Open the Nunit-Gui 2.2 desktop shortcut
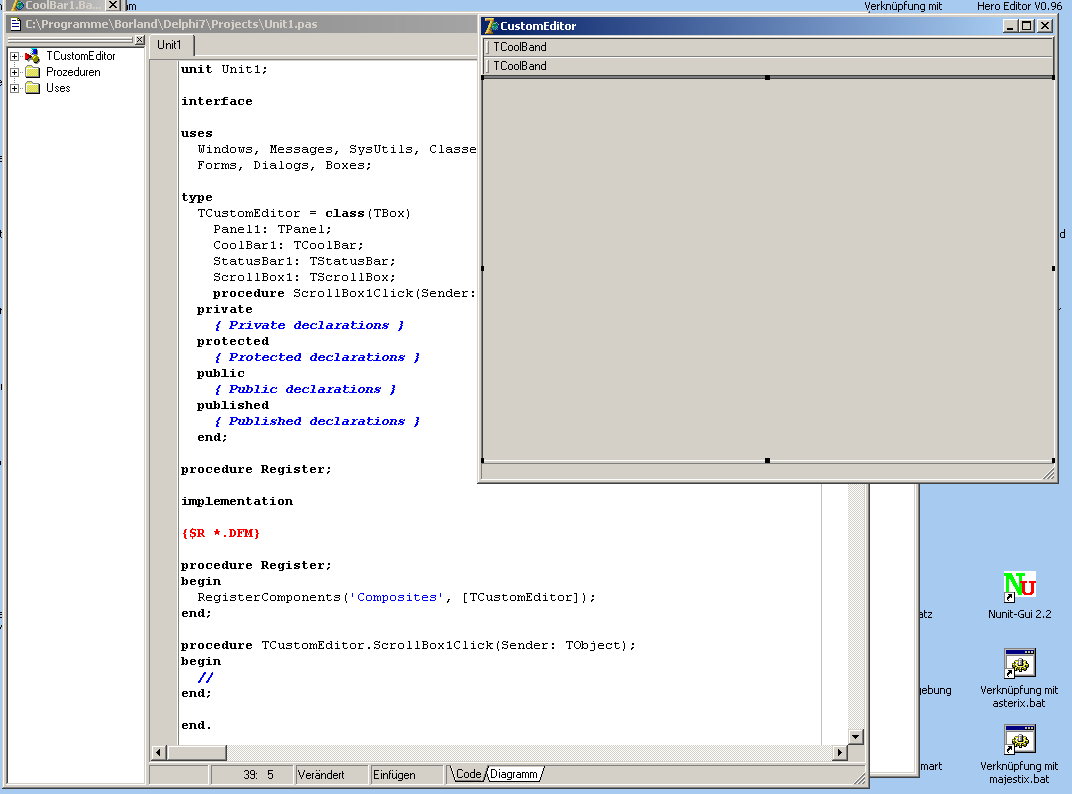Image resolution: width=1072 pixels, height=794 pixels. [1019, 586]
